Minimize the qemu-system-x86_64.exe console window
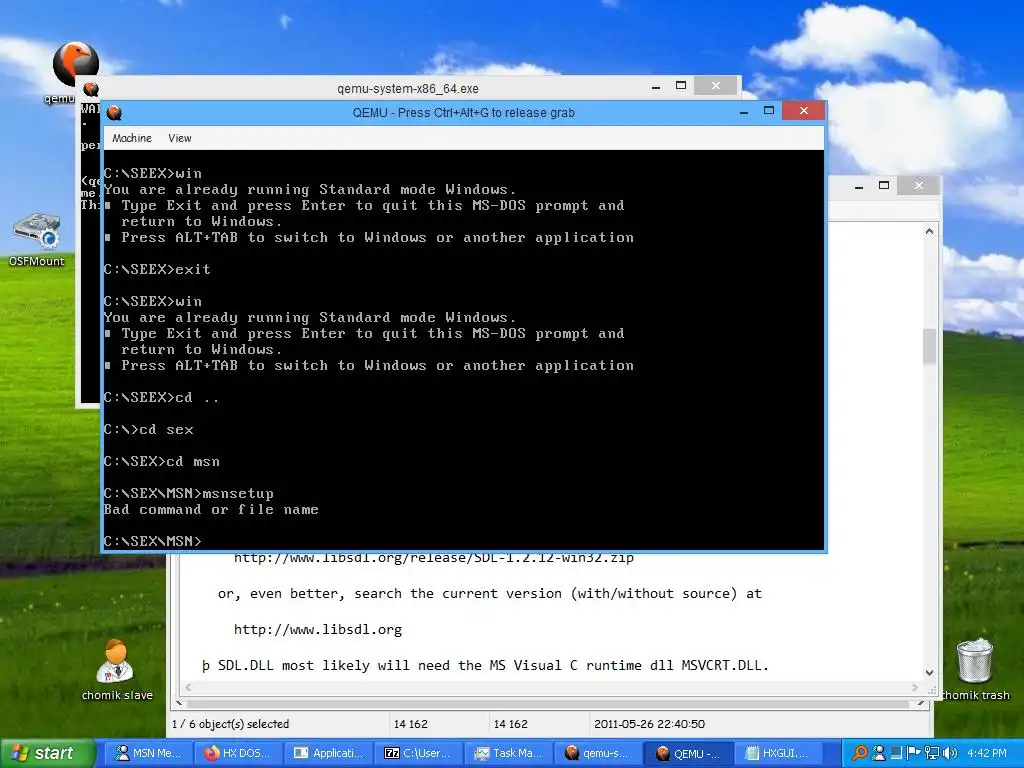Viewport: 1024px width, 768px height. click(x=656, y=87)
